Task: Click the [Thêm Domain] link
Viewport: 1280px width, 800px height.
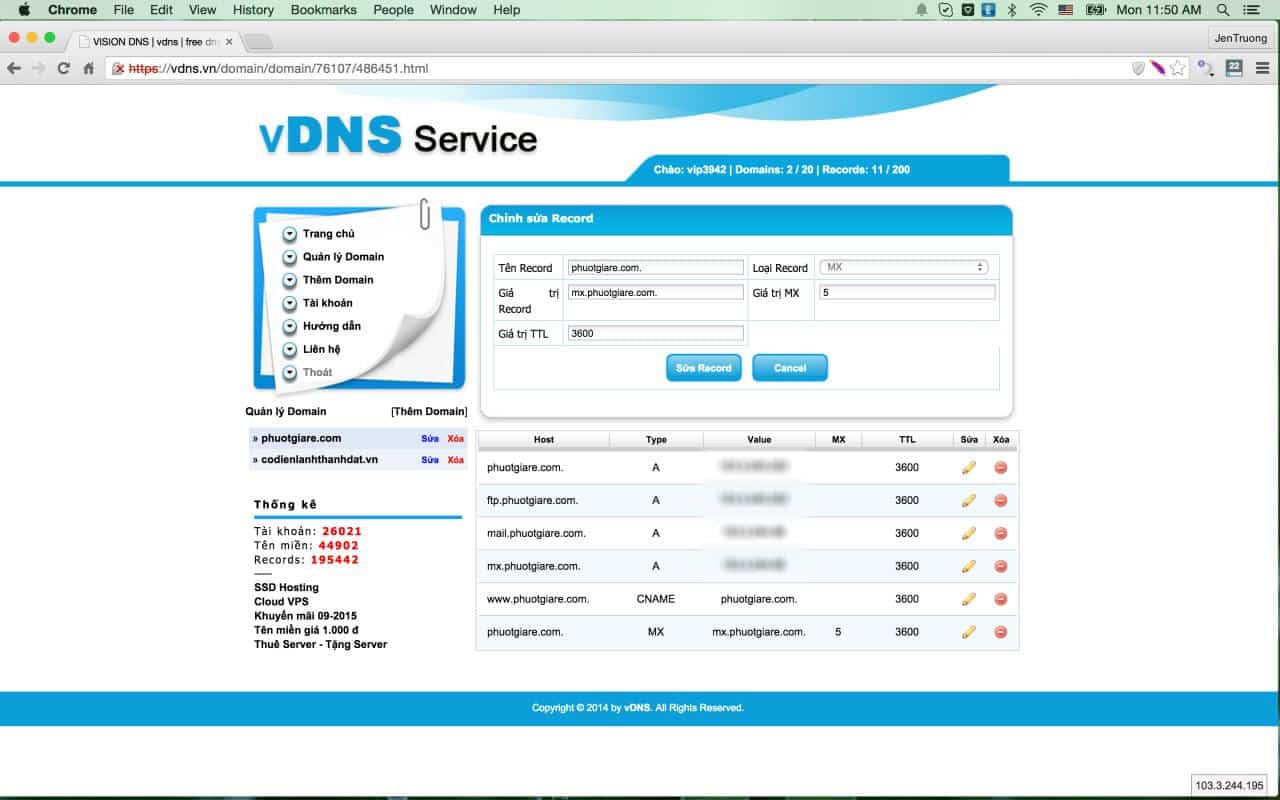Action: point(428,411)
